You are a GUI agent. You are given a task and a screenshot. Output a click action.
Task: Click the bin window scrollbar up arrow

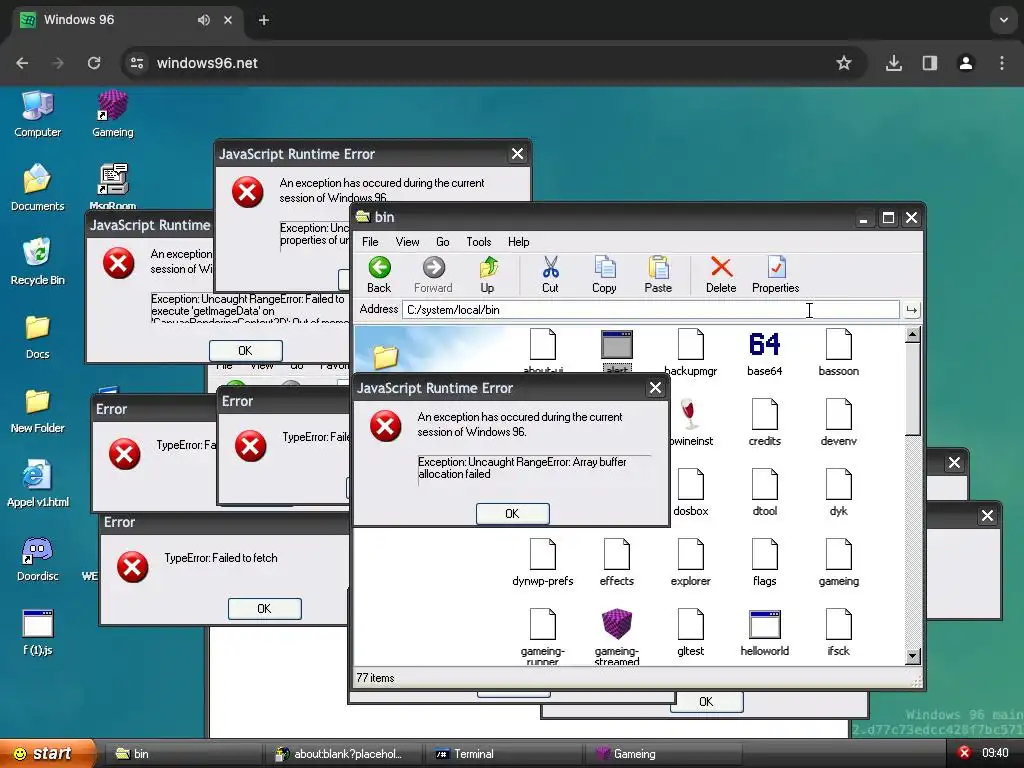click(913, 335)
